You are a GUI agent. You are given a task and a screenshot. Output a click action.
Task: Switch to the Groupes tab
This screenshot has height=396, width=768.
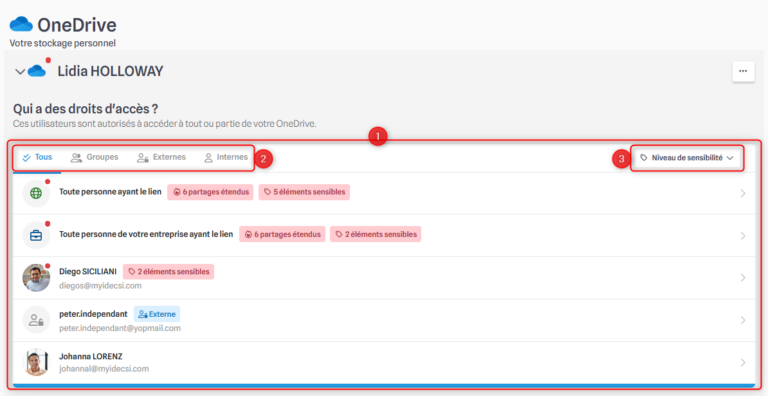(95, 157)
